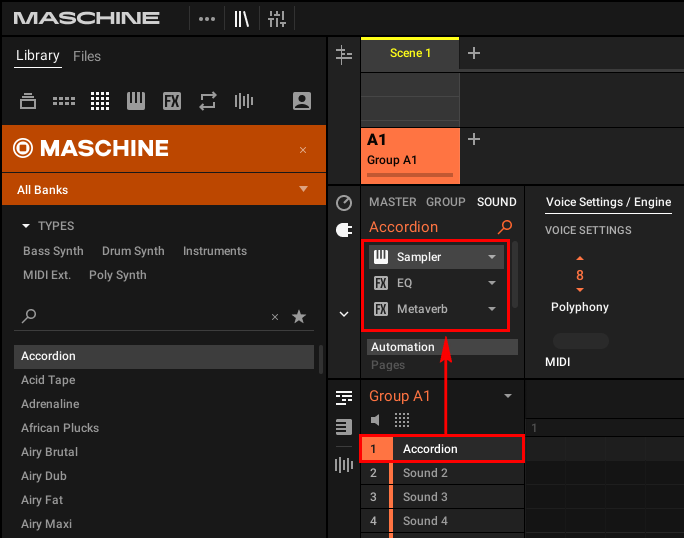Collapse the TYPES section
The height and width of the screenshot is (538, 684).
click(x=26, y=226)
